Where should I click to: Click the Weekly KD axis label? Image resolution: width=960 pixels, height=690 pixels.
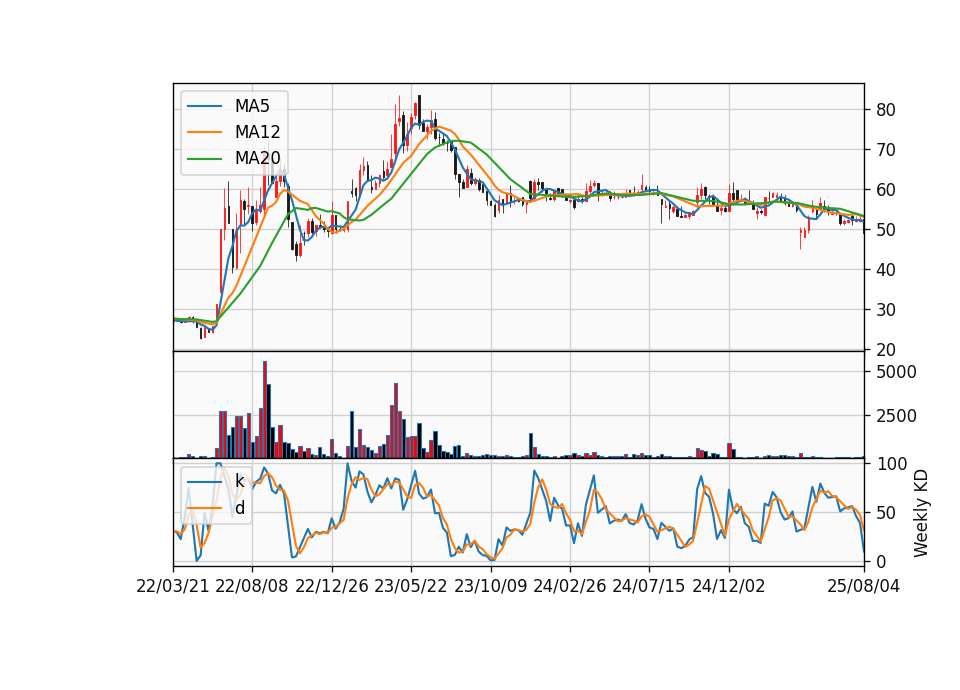pyautogui.click(x=921, y=514)
